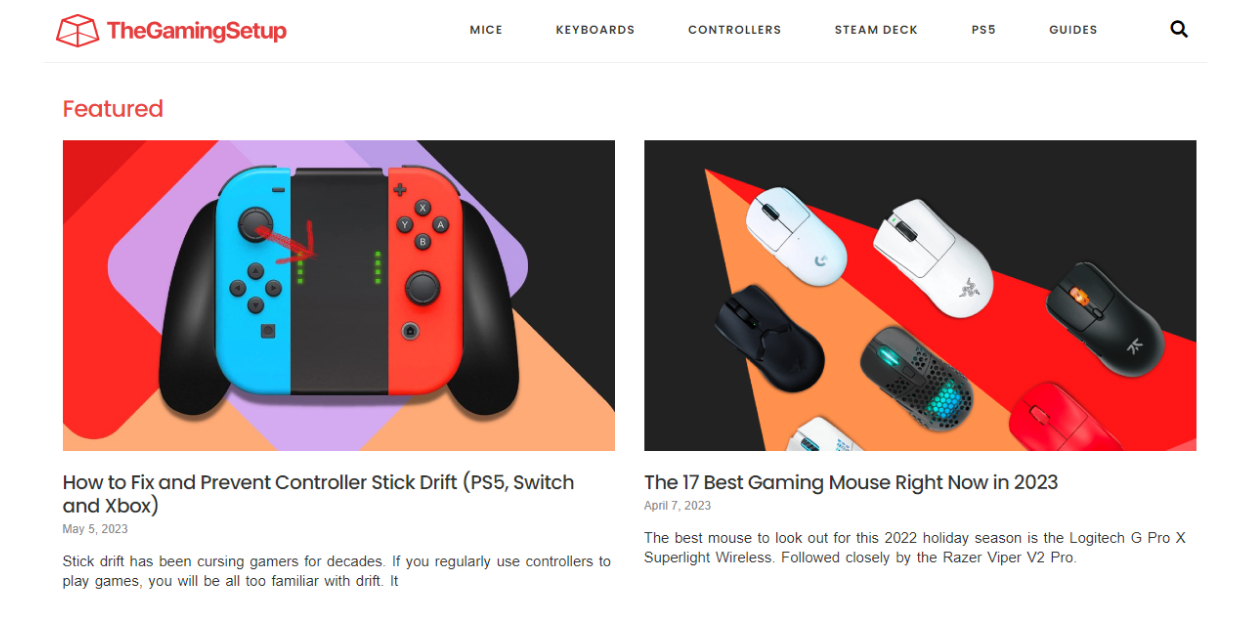Image resolution: width=1257 pixels, height=618 pixels.
Task: Open the 17 Best Gaming Mouse title
Action: [851, 482]
